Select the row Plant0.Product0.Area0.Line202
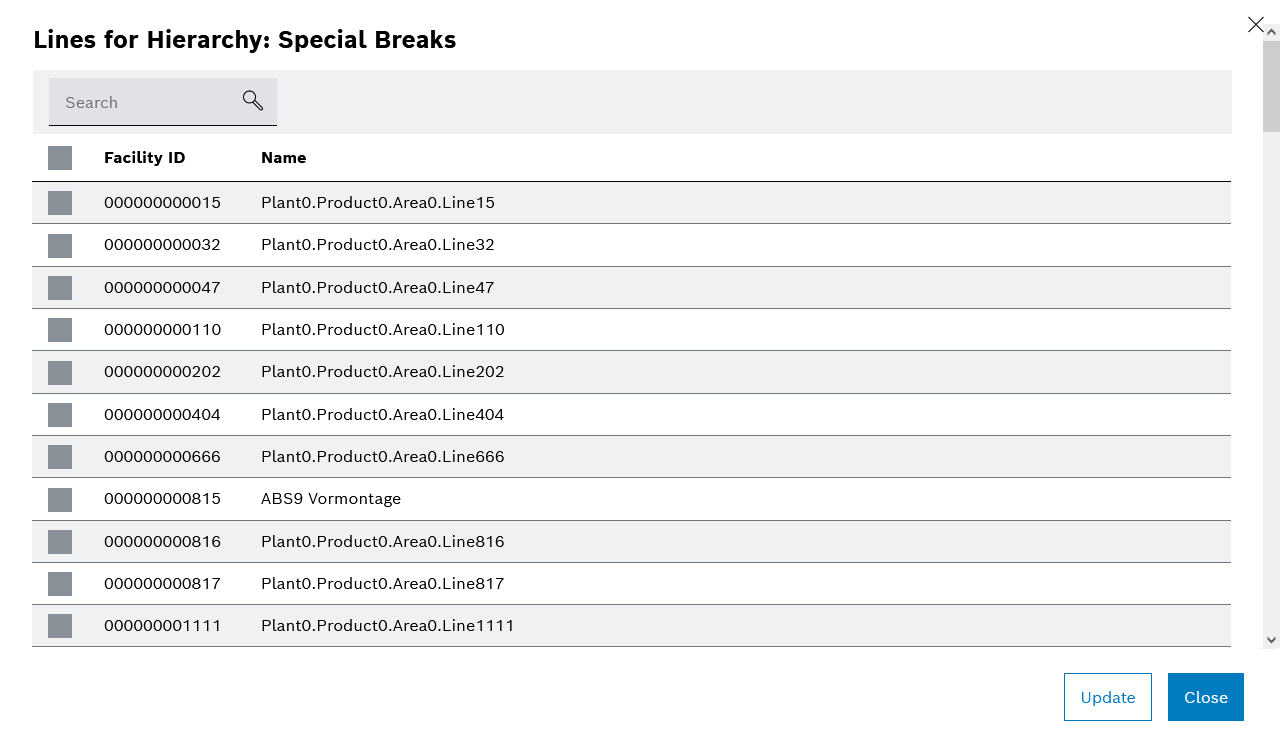Image resolution: width=1280 pixels, height=753 pixels. pyautogui.click(x=382, y=371)
